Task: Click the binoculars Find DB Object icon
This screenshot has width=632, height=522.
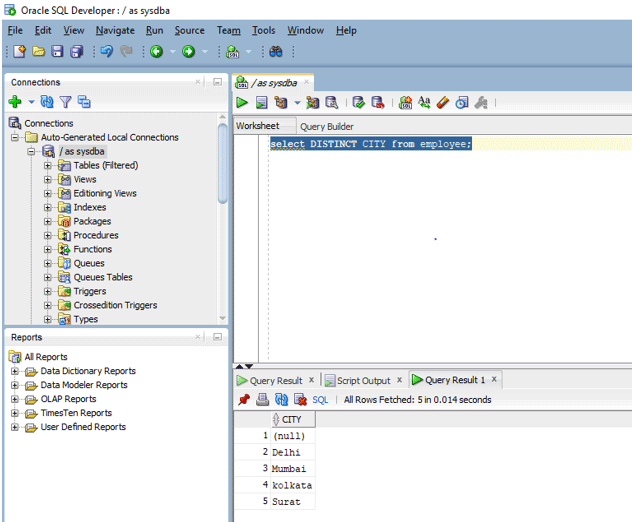Action: pyautogui.click(x=276, y=52)
